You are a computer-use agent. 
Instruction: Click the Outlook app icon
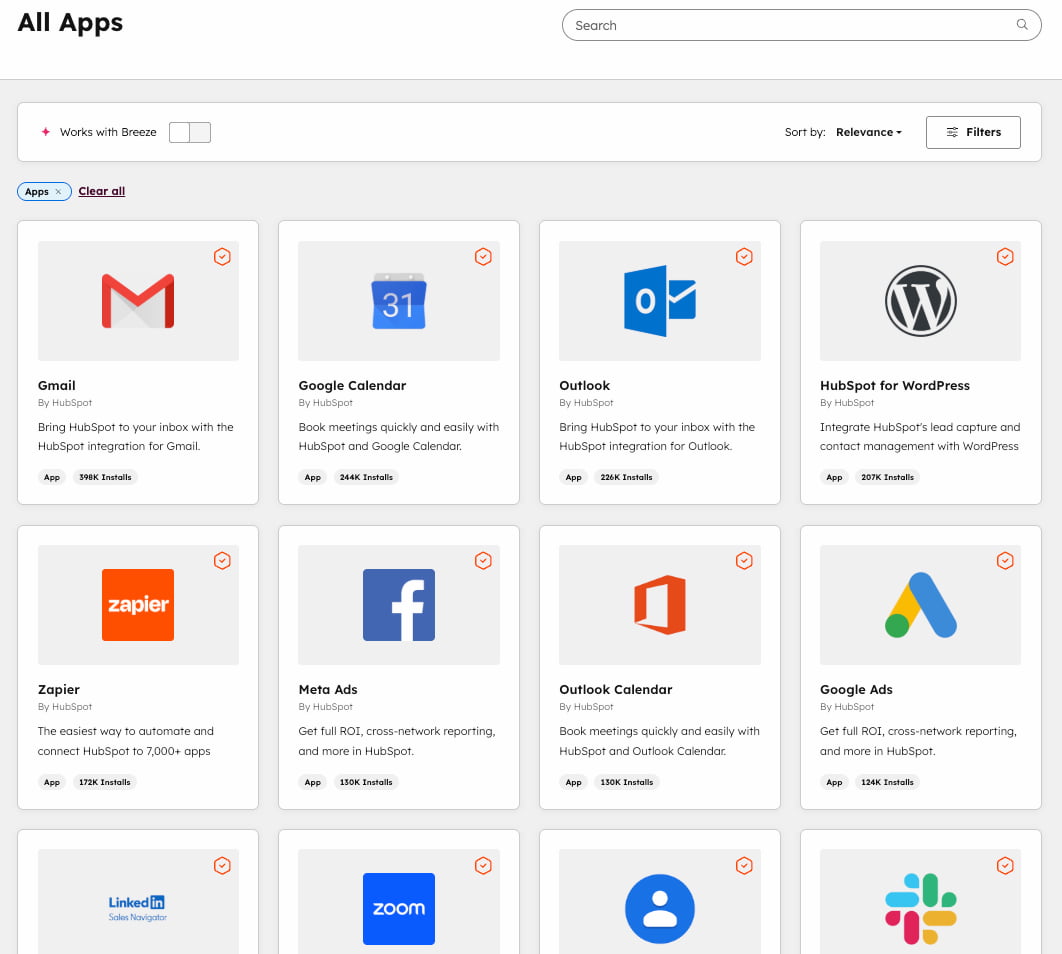(659, 300)
